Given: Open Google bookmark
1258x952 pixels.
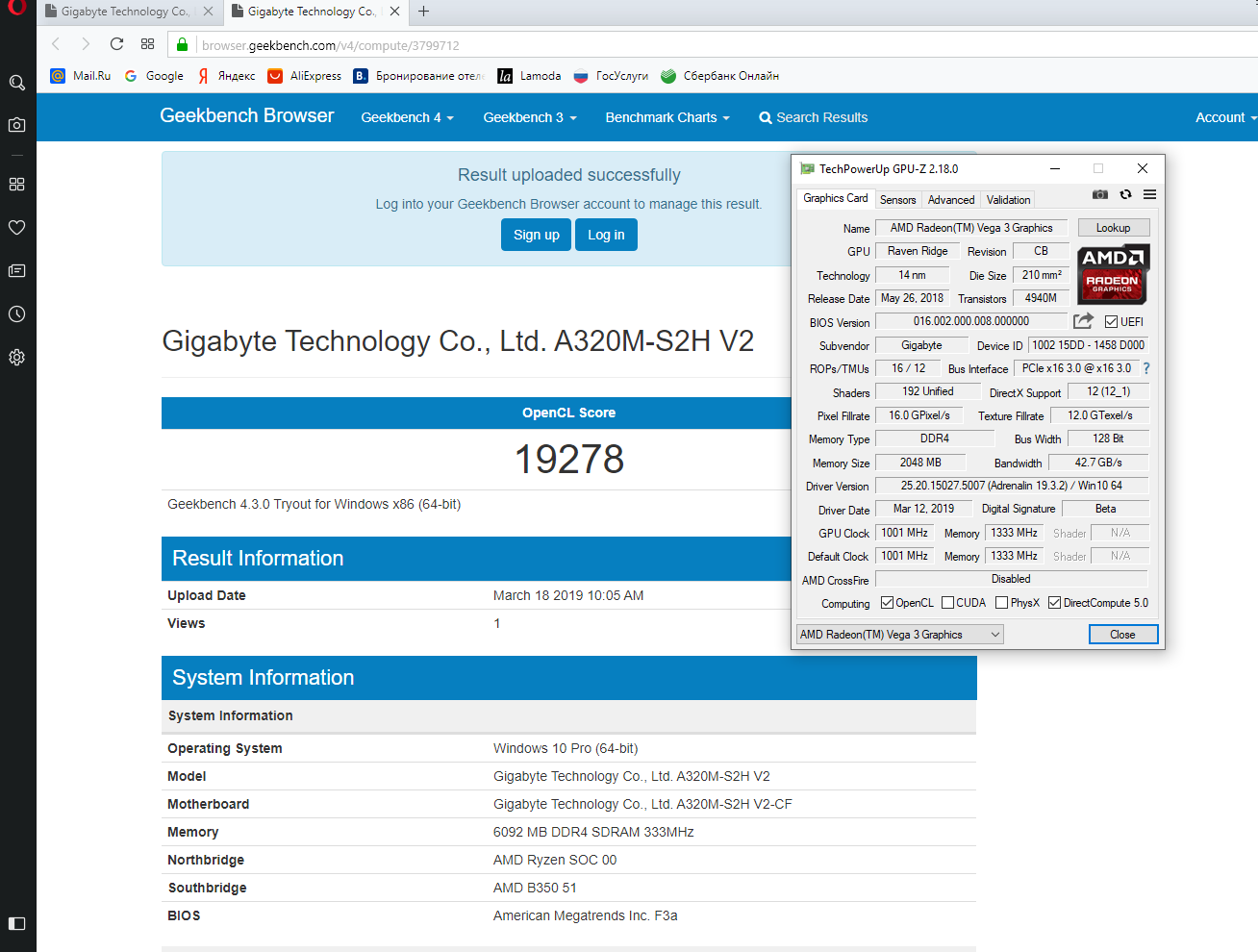Looking at the screenshot, I should click(154, 76).
